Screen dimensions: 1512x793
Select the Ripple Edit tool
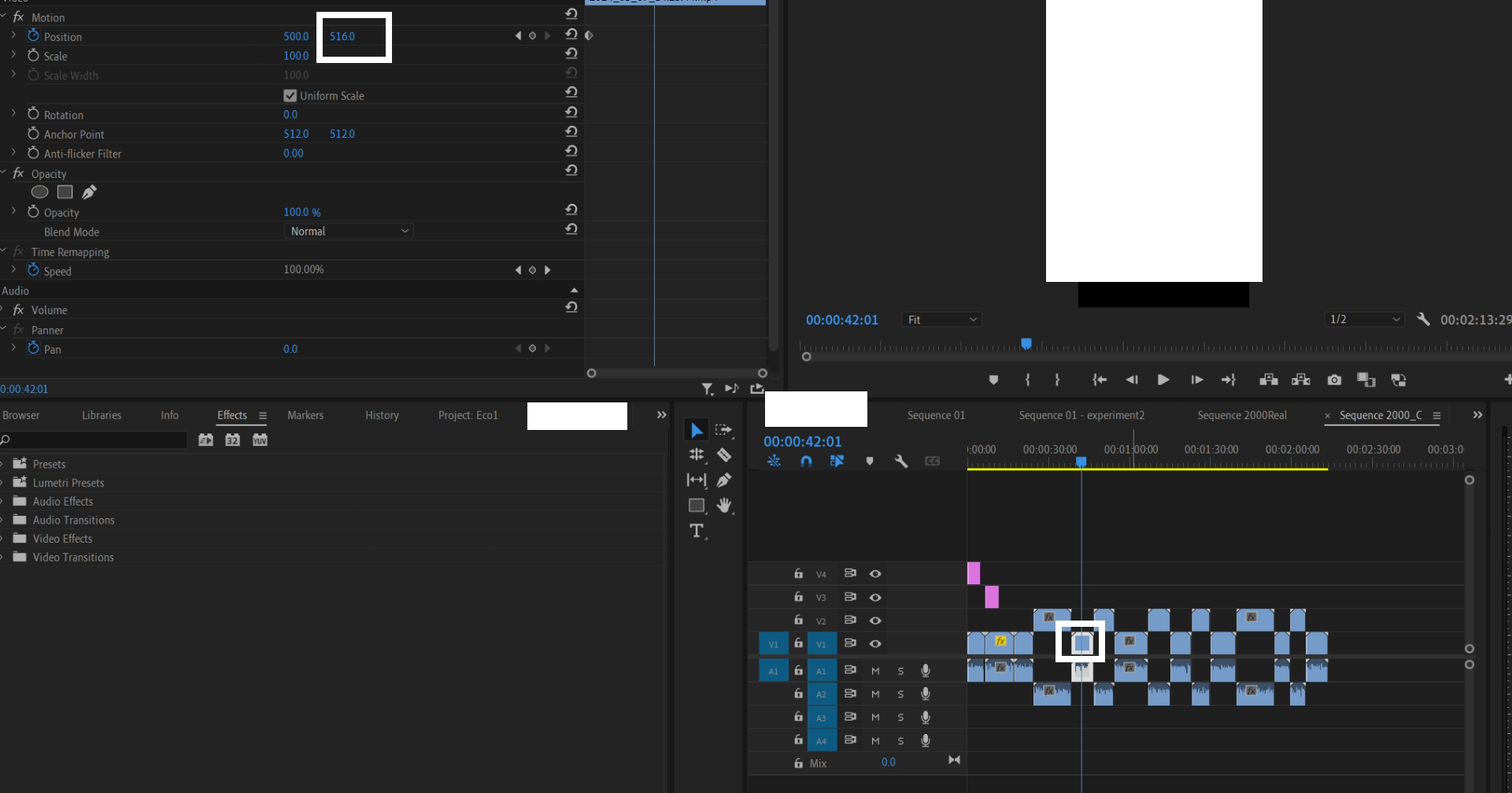pyautogui.click(x=697, y=454)
